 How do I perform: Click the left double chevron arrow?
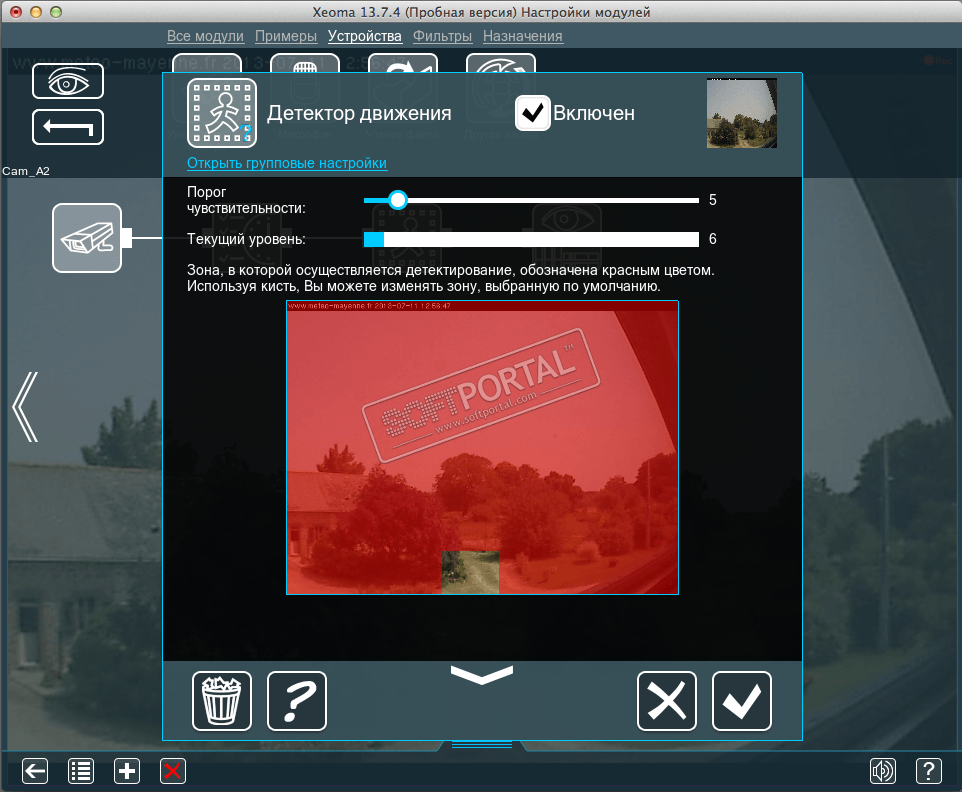[25, 407]
